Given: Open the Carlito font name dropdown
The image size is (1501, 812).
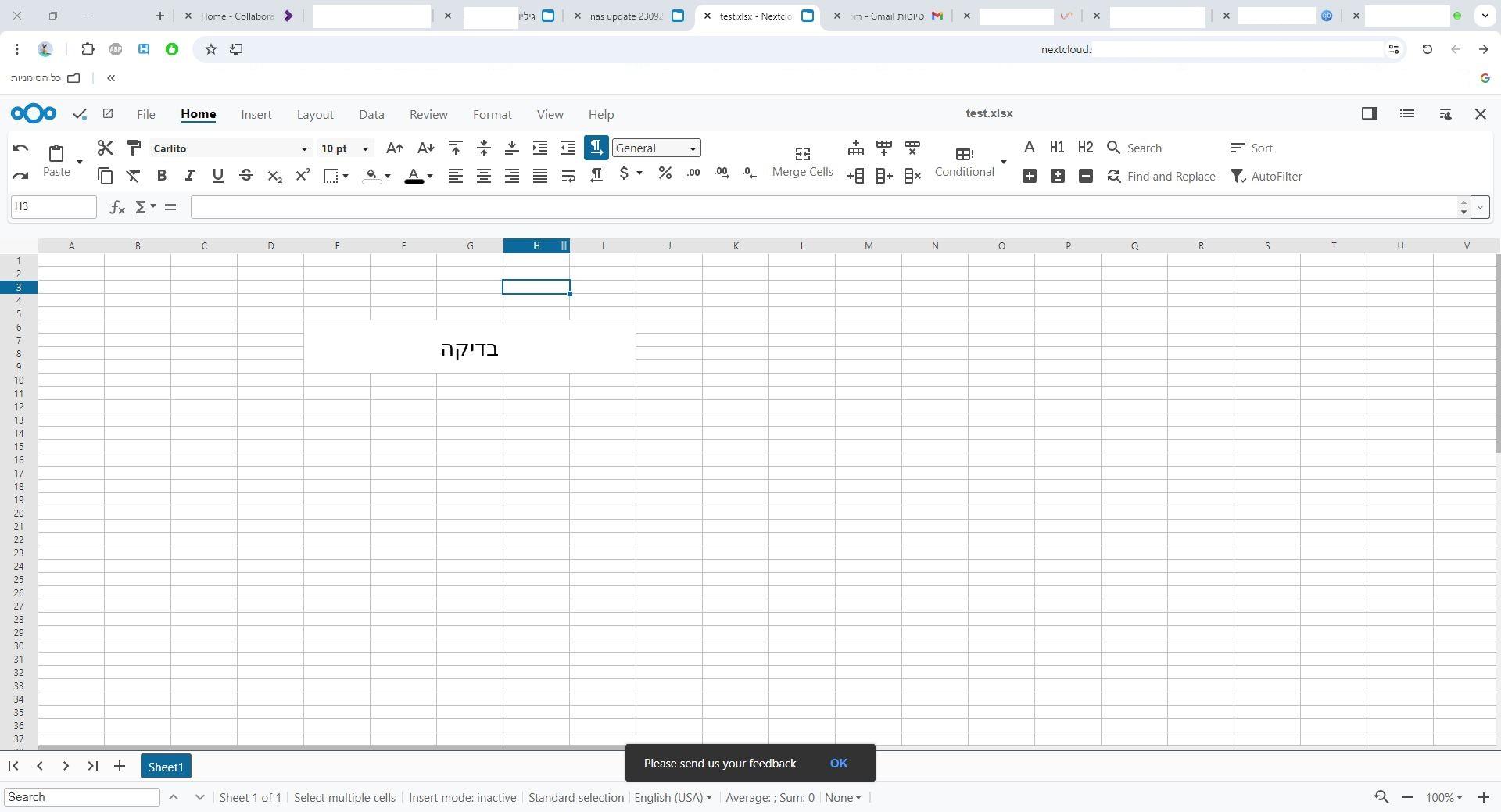Looking at the screenshot, I should click(304, 148).
